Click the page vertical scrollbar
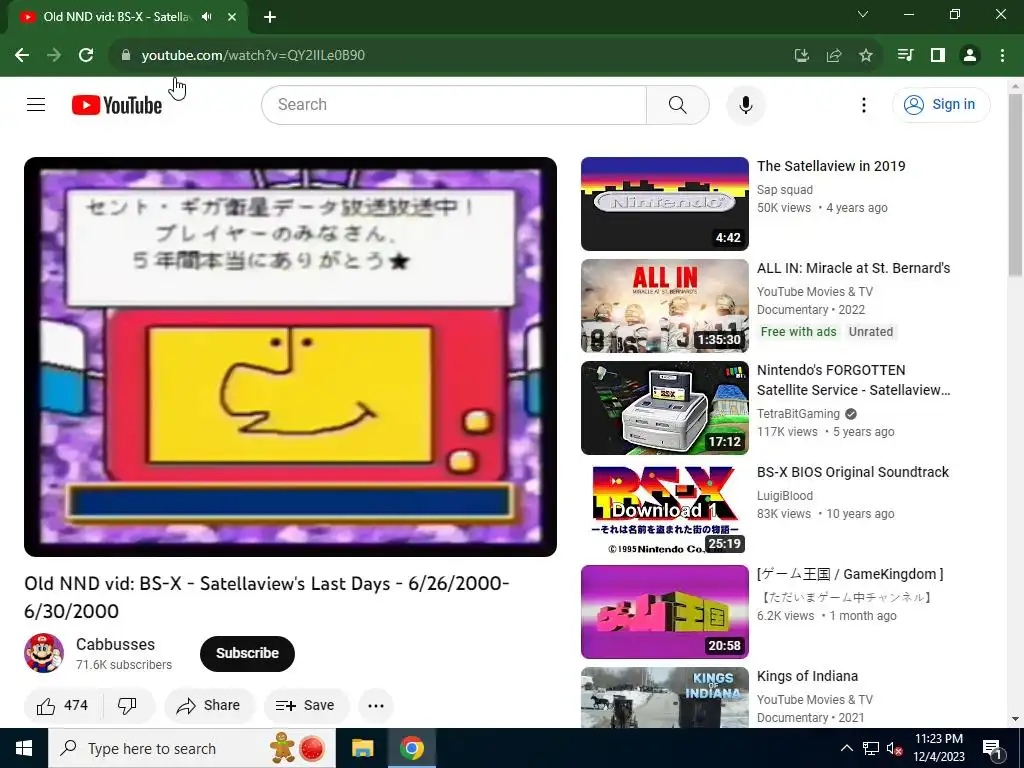 pyautogui.click(x=1015, y=185)
